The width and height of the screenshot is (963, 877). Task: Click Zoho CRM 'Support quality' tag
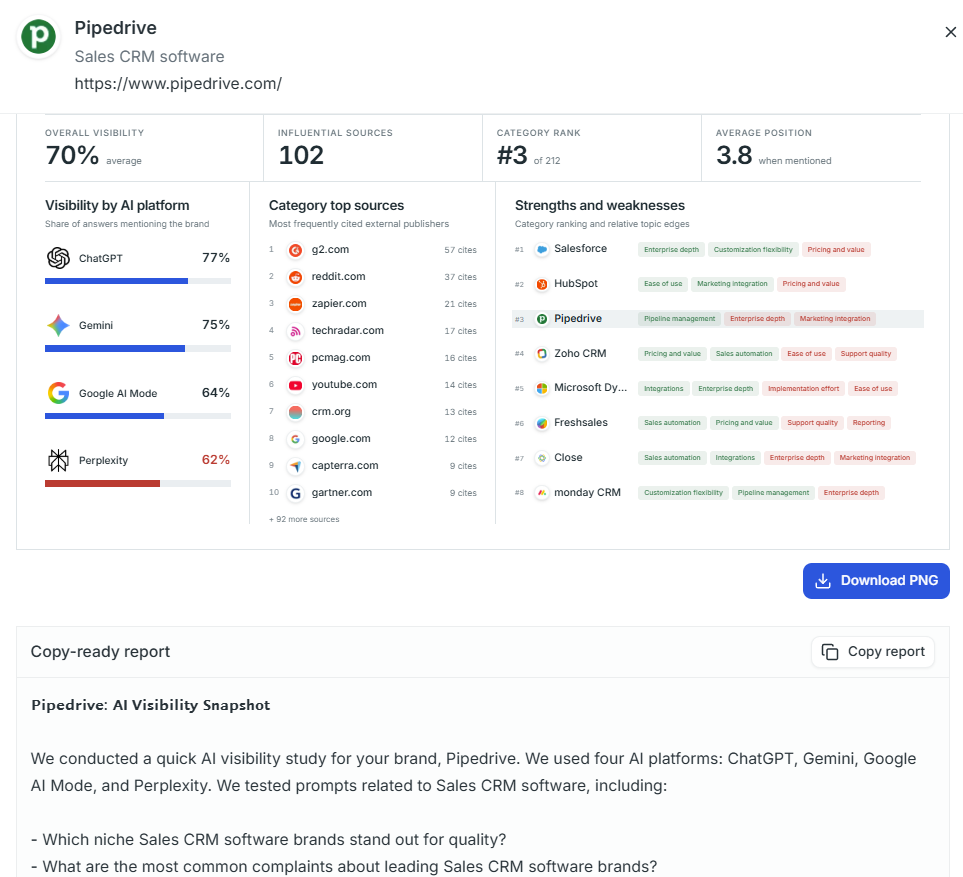tap(865, 354)
